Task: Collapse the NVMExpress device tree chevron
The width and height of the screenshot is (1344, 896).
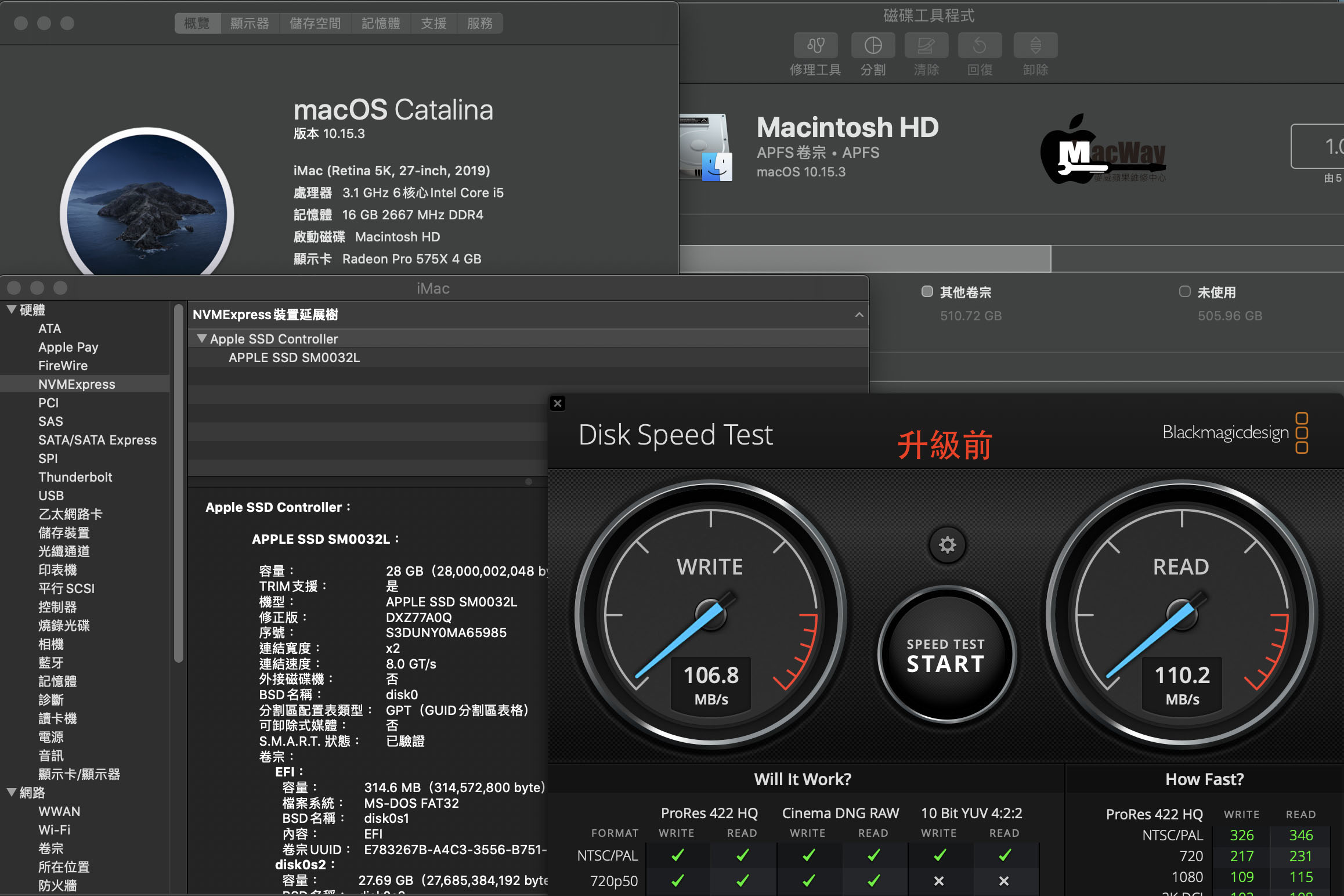Action: pyautogui.click(x=859, y=315)
